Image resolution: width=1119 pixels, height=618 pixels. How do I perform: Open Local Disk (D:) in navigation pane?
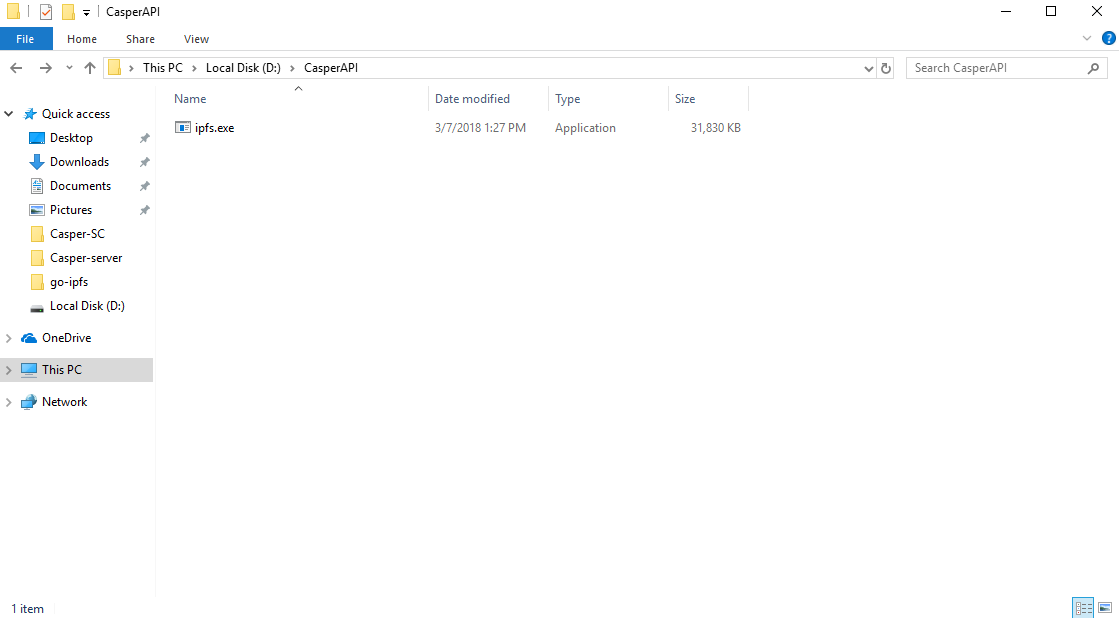pos(87,305)
